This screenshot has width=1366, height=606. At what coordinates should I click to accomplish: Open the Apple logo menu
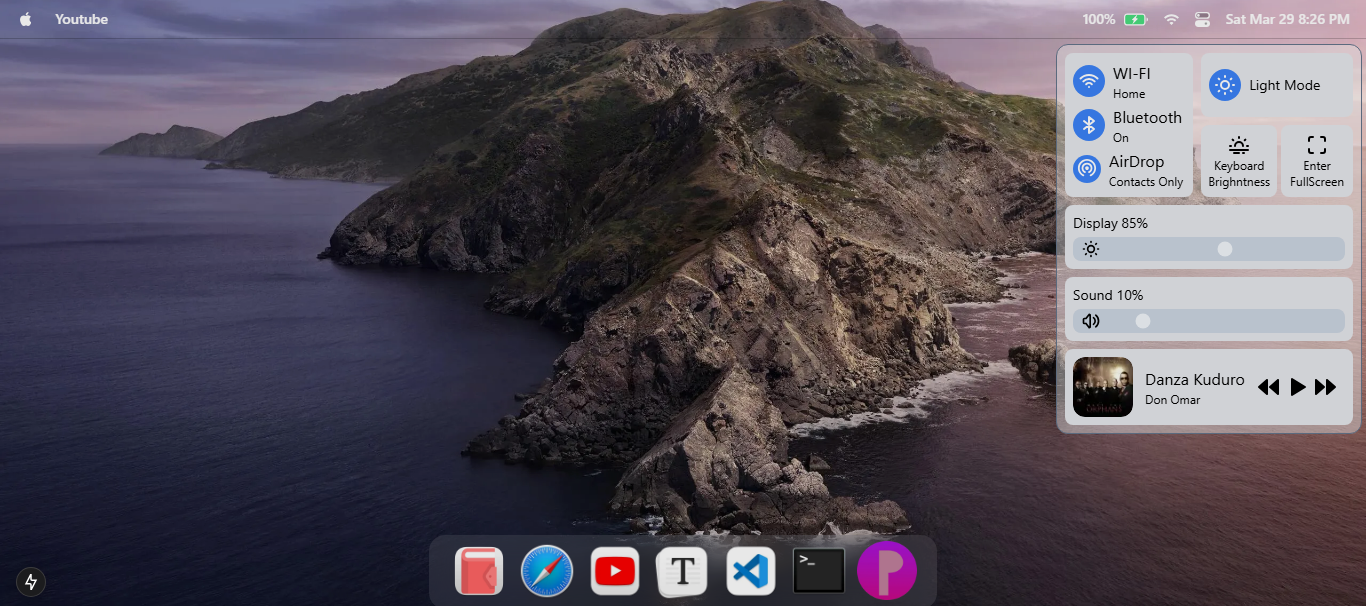click(x=26, y=19)
